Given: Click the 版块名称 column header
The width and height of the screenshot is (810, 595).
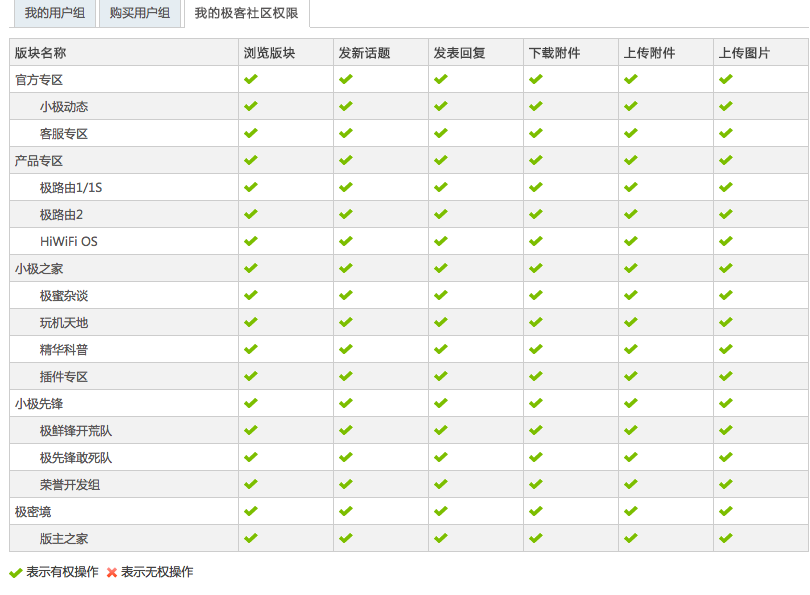Looking at the screenshot, I should (x=40, y=53).
